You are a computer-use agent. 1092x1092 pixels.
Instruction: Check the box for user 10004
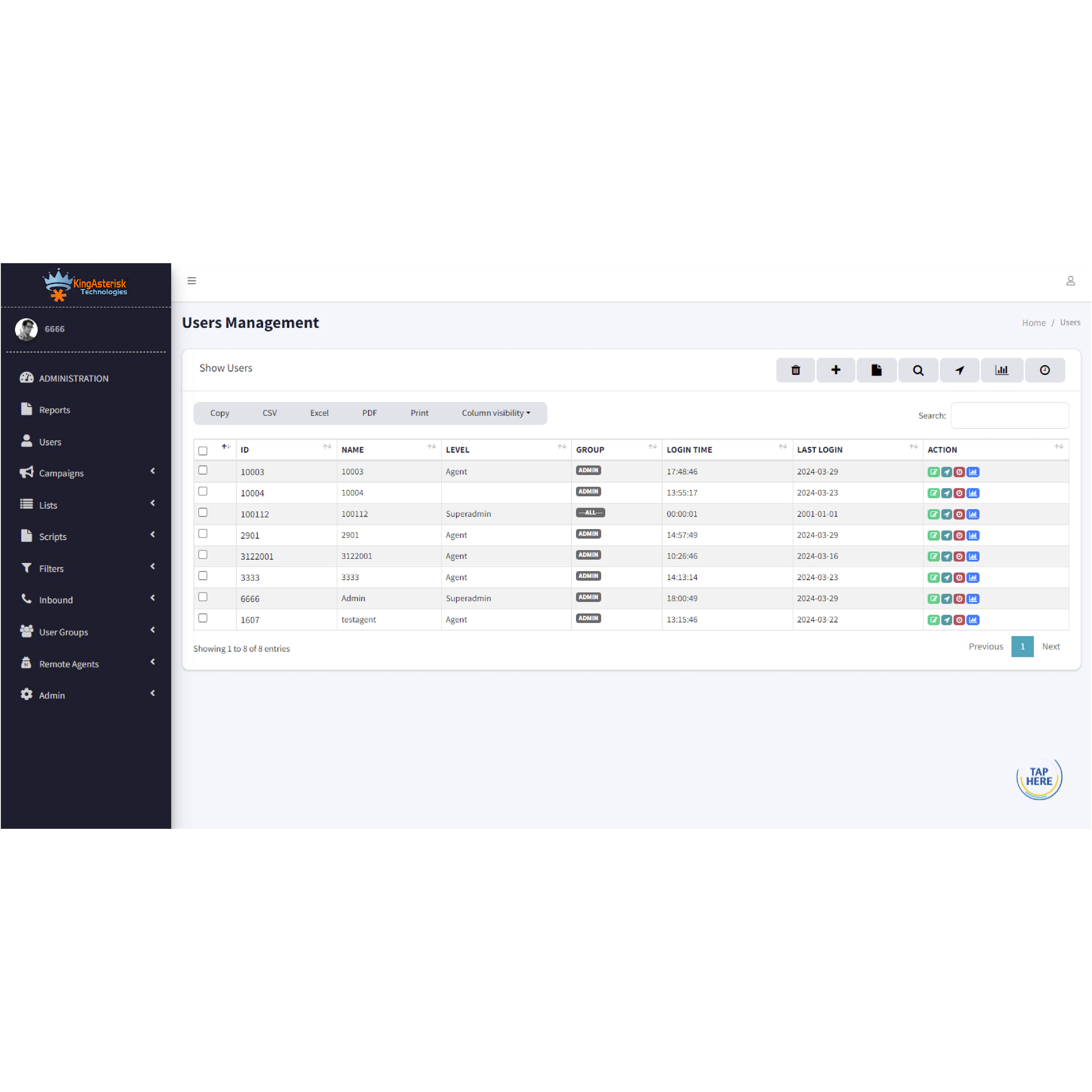pos(203,491)
